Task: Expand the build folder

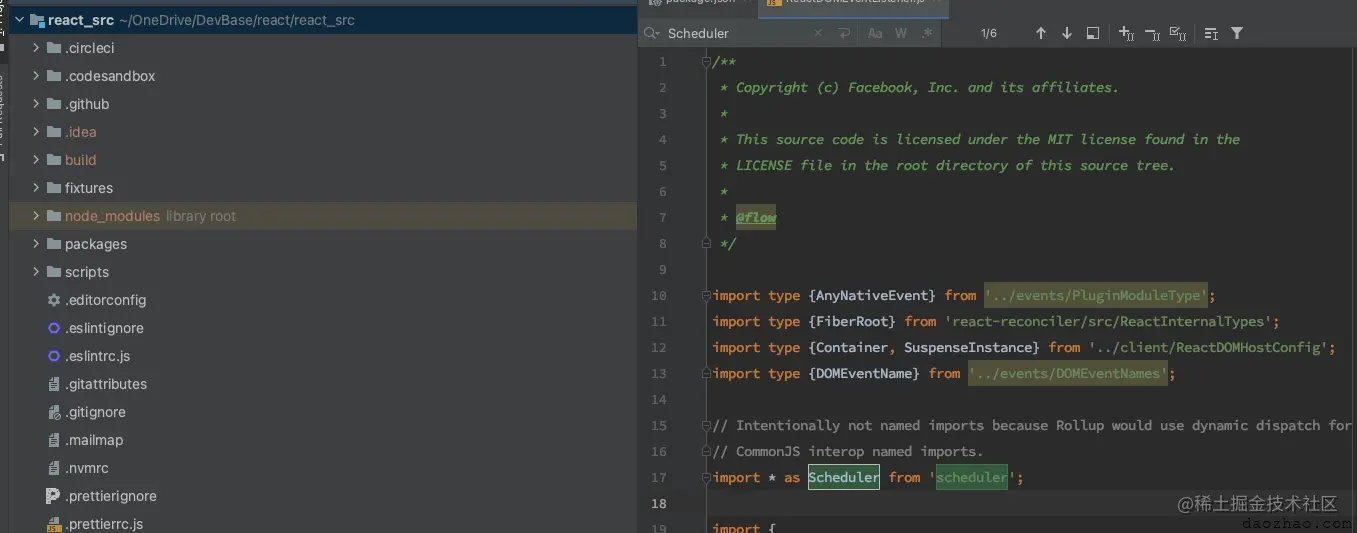Action: [x=37, y=160]
